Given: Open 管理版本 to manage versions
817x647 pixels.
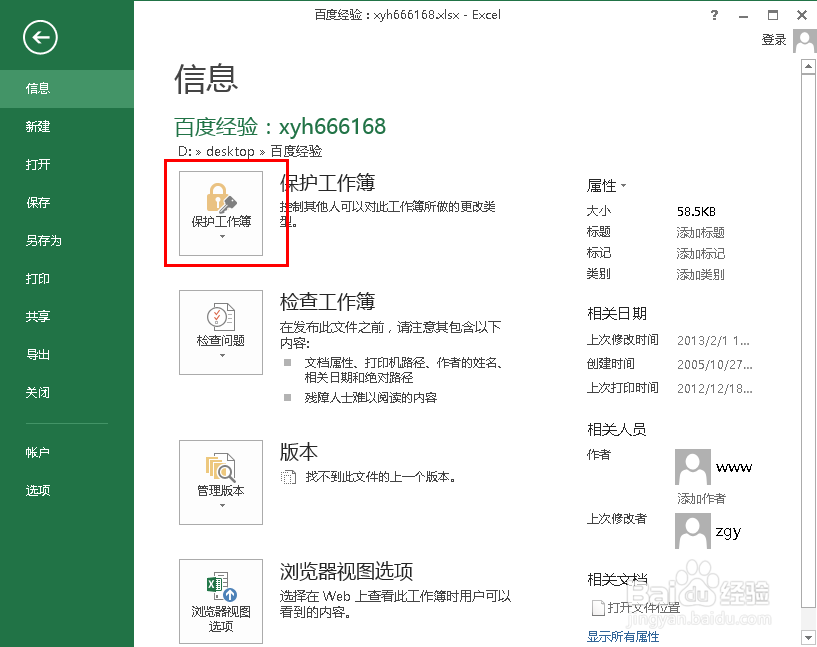Looking at the screenshot, I should (221, 475).
